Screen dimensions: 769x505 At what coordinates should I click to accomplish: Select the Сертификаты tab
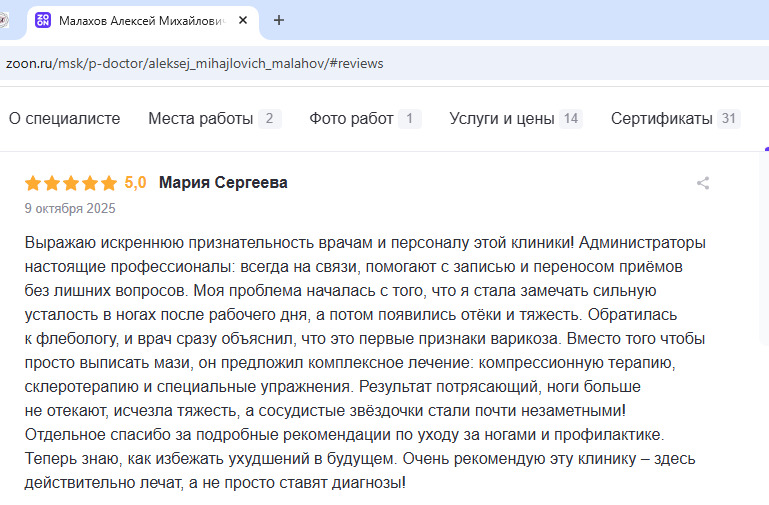[661, 118]
